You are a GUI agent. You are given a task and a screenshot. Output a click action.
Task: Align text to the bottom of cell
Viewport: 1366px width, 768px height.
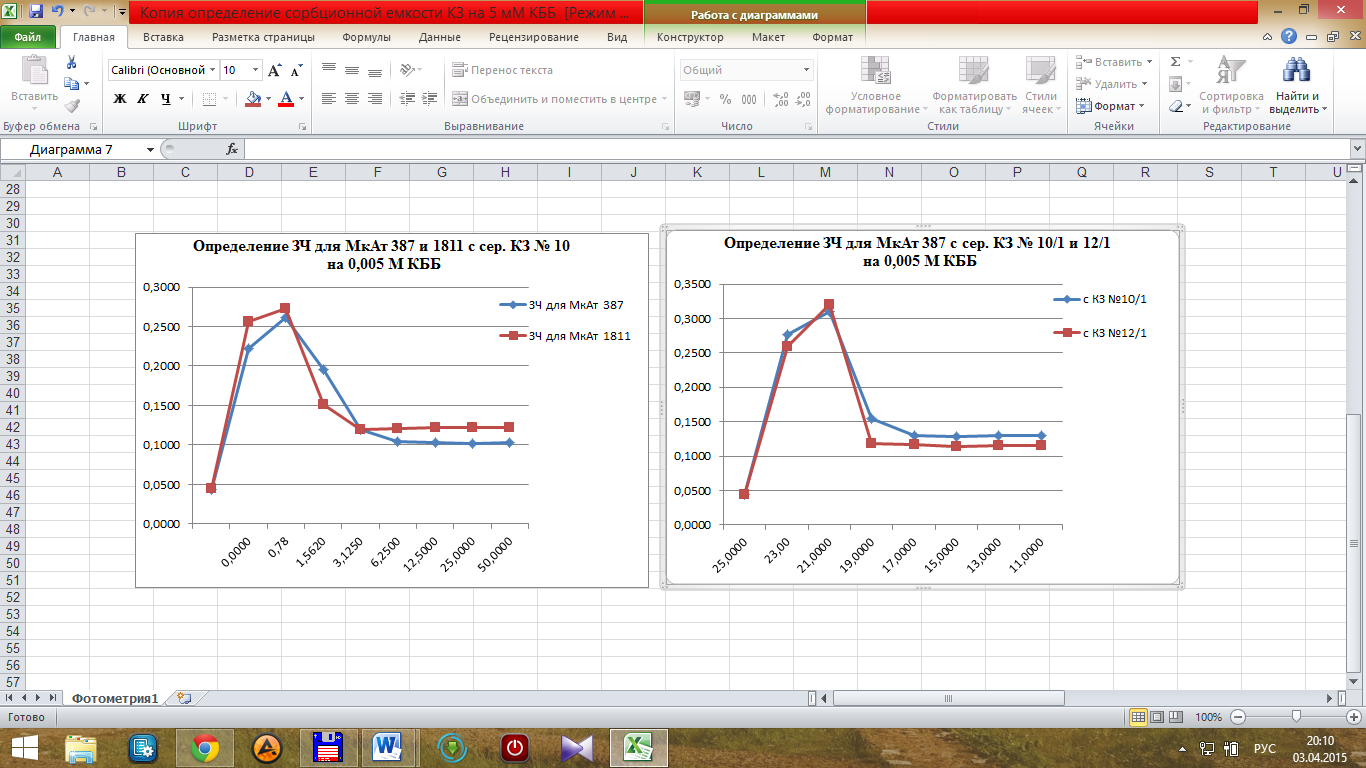(374, 71)
